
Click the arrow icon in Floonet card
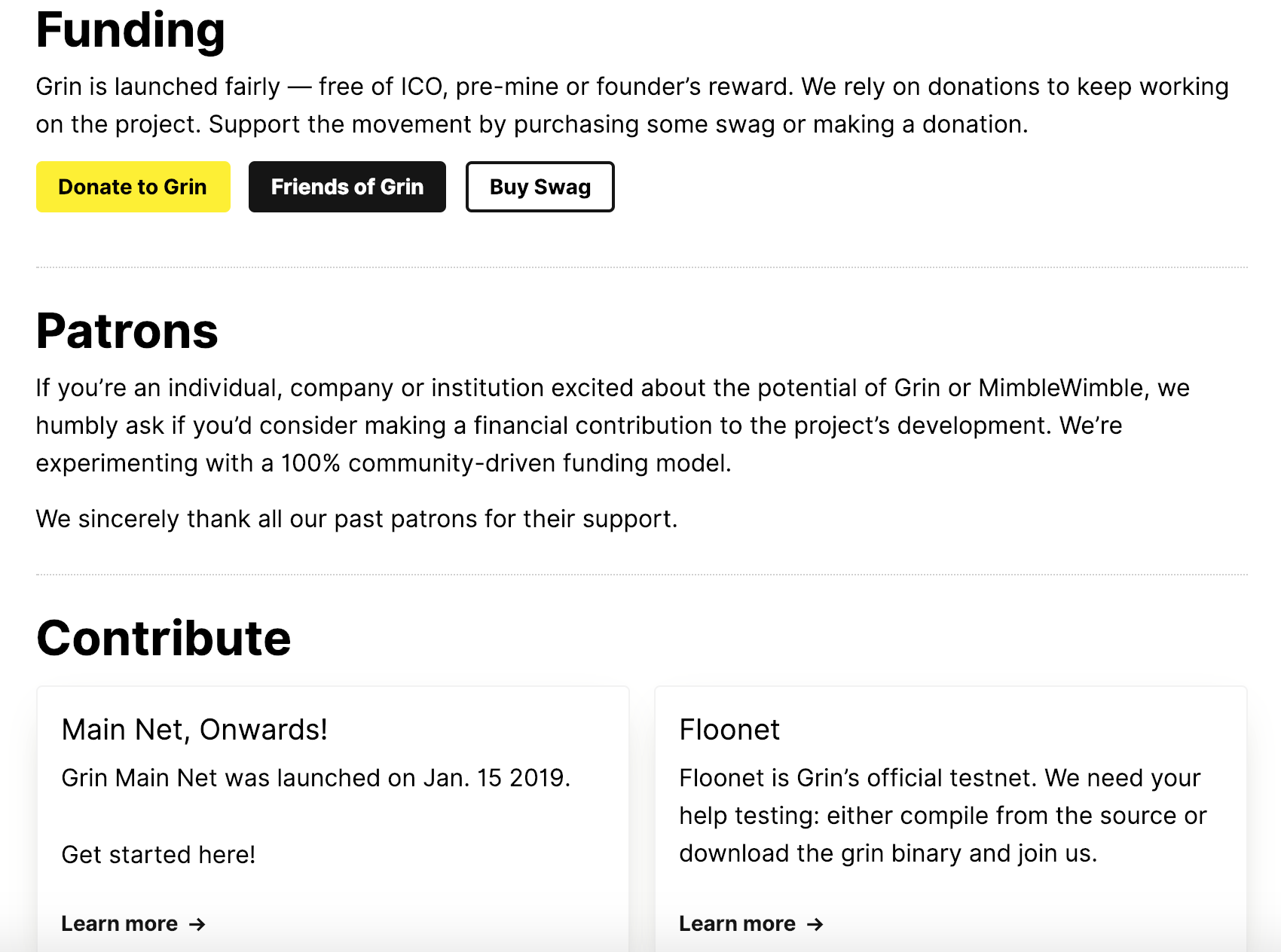click(x=815, y=924)
